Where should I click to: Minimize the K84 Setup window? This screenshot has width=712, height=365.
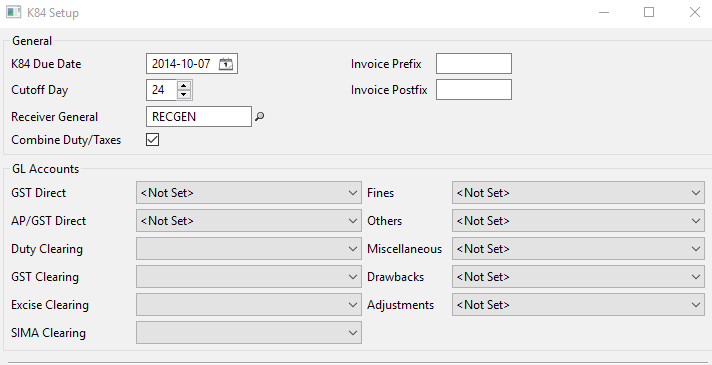[604, 12]
